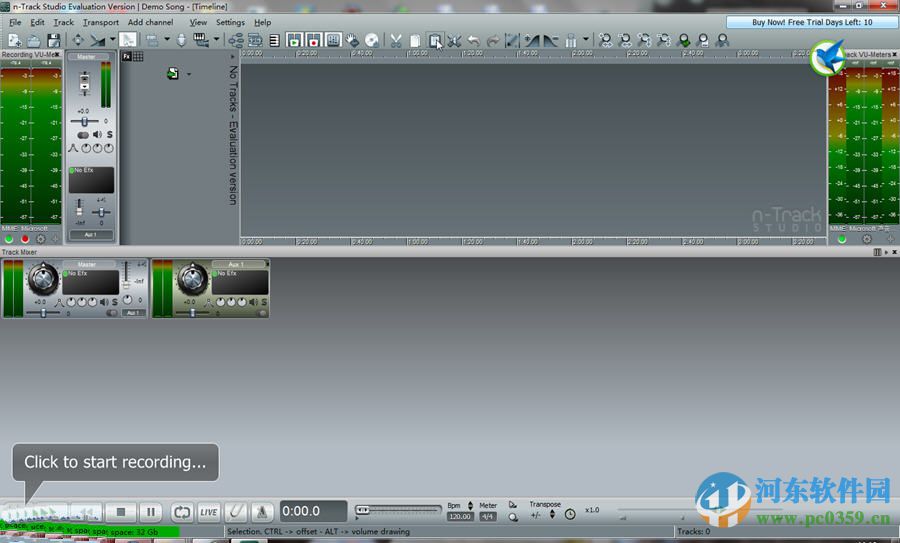
Task: Click the playback VU-meter window icon
Action: click(294, 40)
